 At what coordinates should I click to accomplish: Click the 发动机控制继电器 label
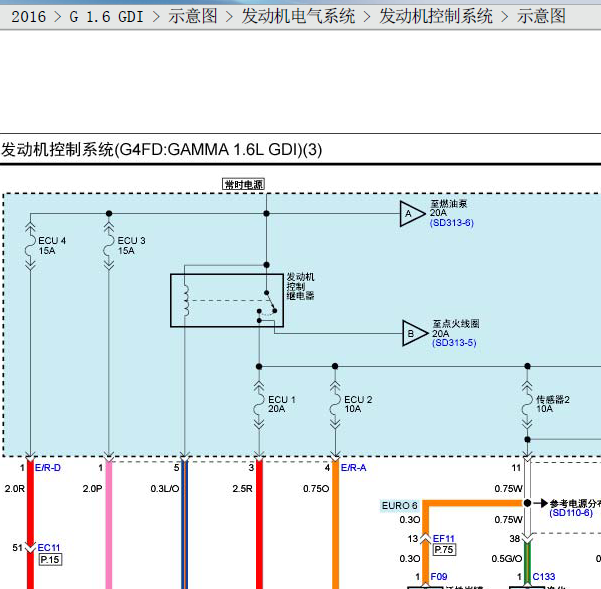(x=300, y=286)
